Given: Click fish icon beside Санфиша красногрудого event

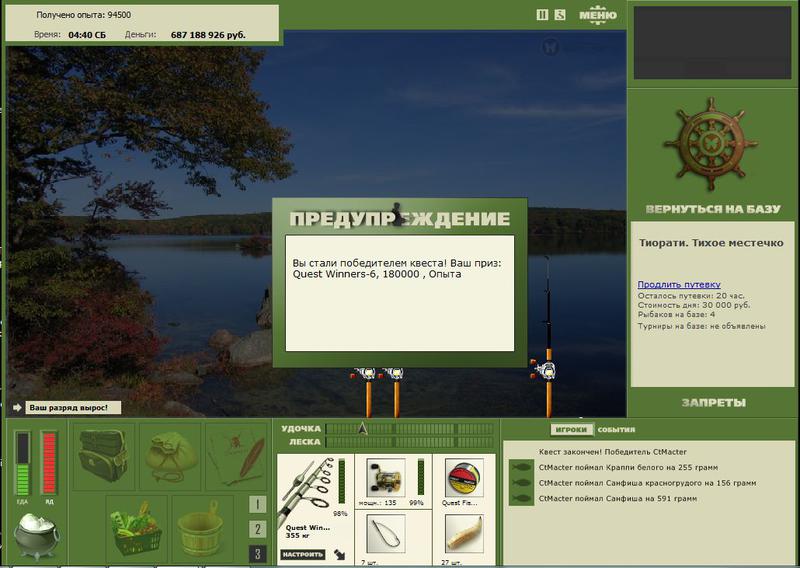Looking at the screenshot, I should click(521, 483).
